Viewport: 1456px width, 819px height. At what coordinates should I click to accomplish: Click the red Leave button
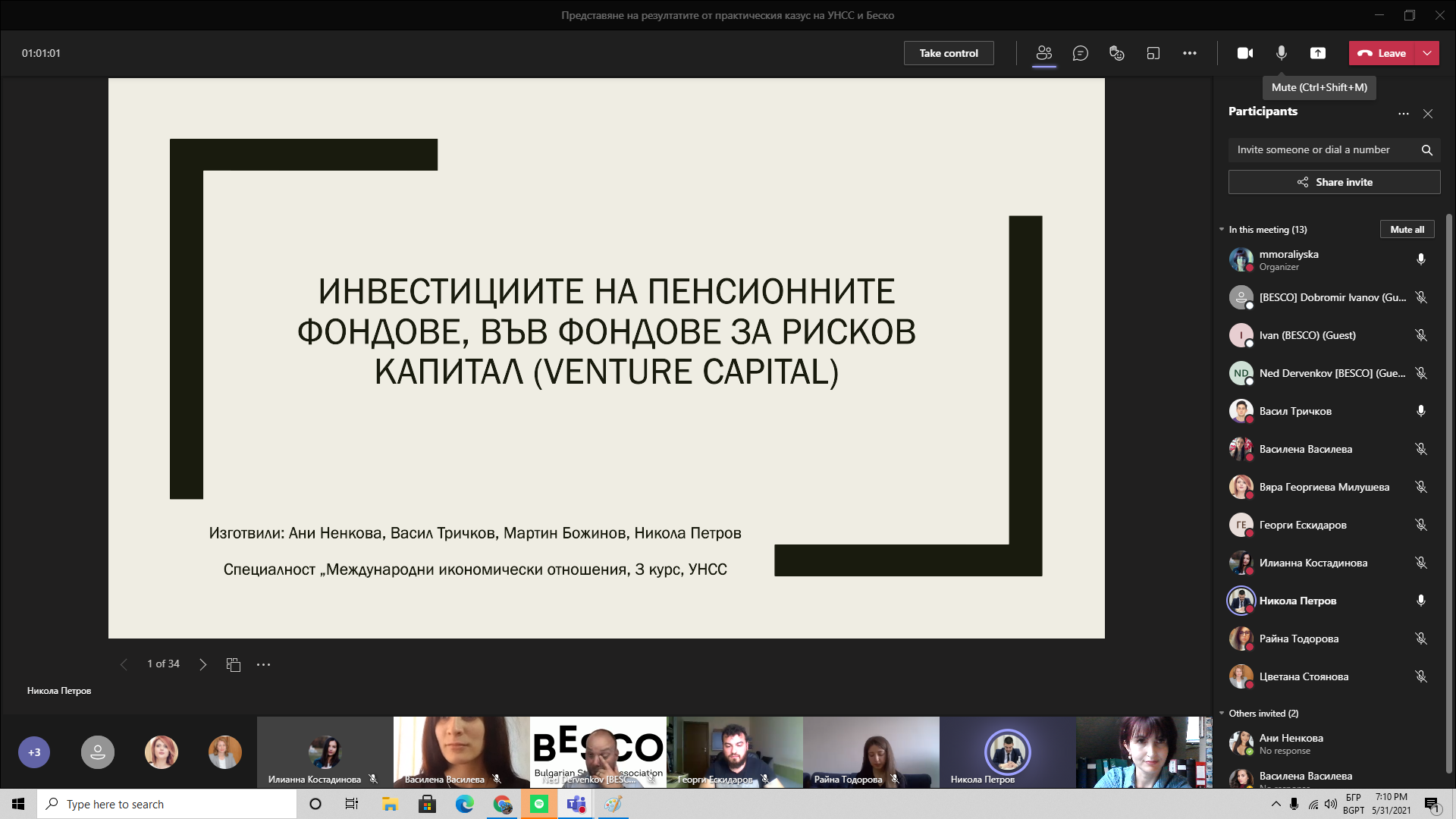coord(1382,53)
